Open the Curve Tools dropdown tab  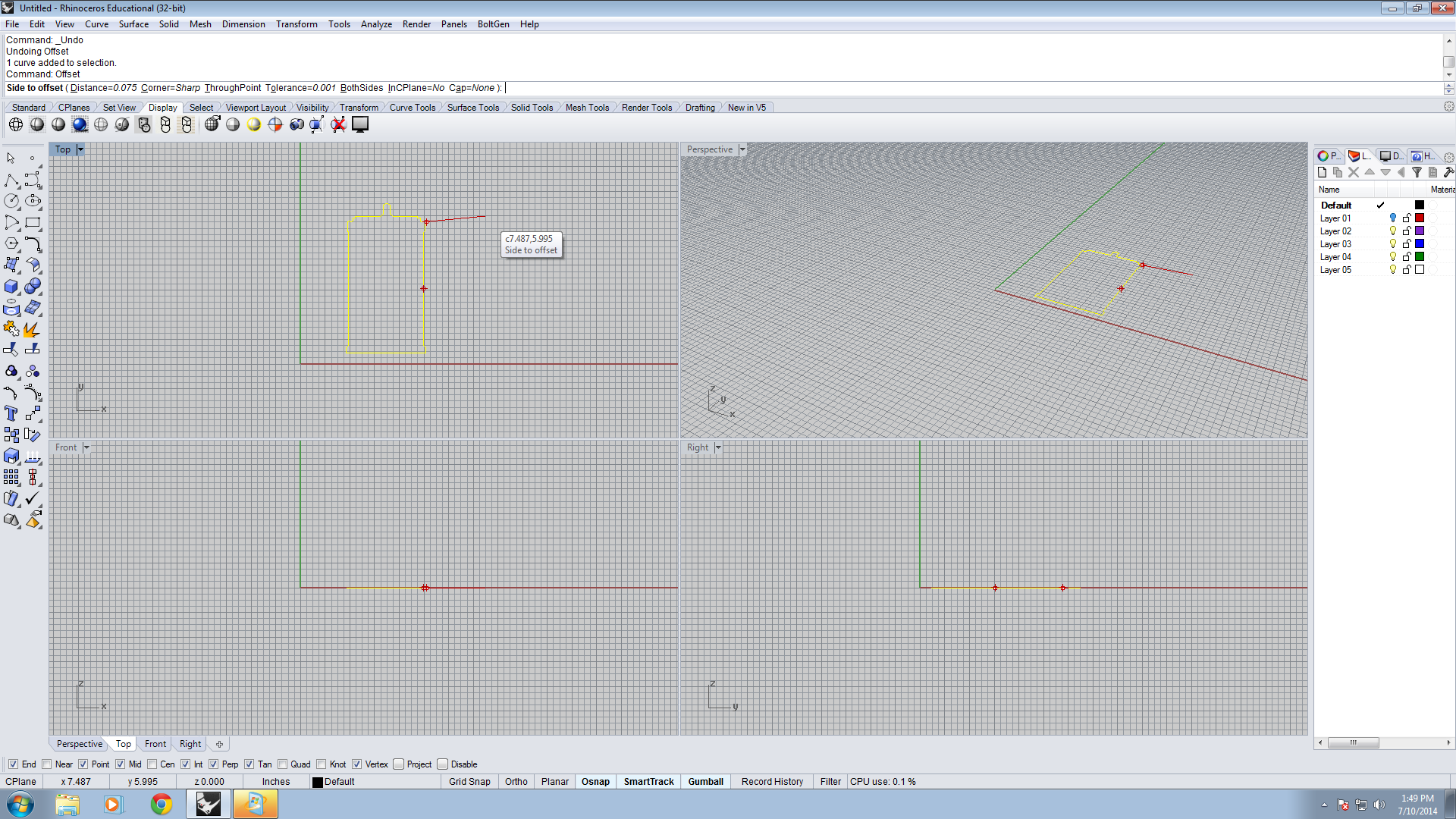[x=414, y=107]
